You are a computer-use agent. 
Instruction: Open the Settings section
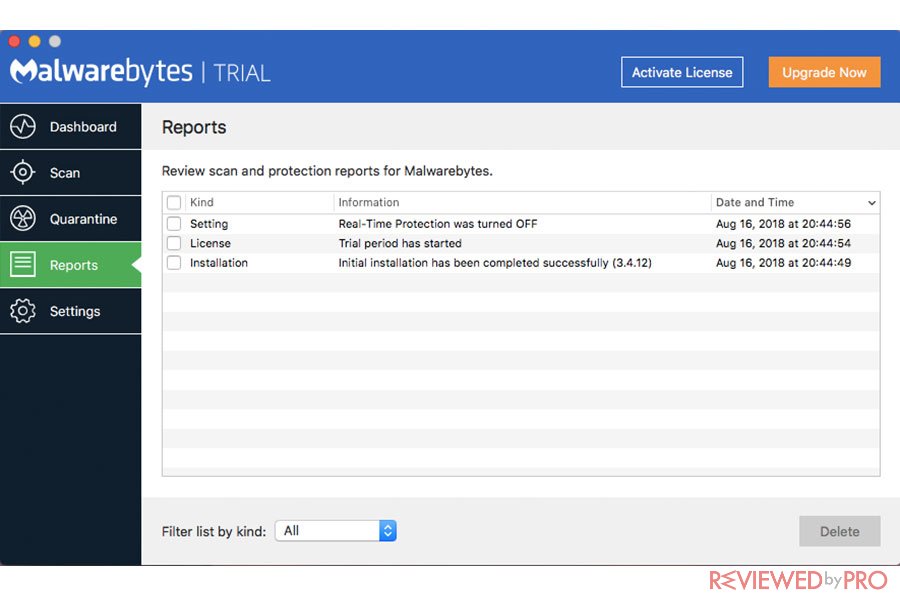(71, 311)
